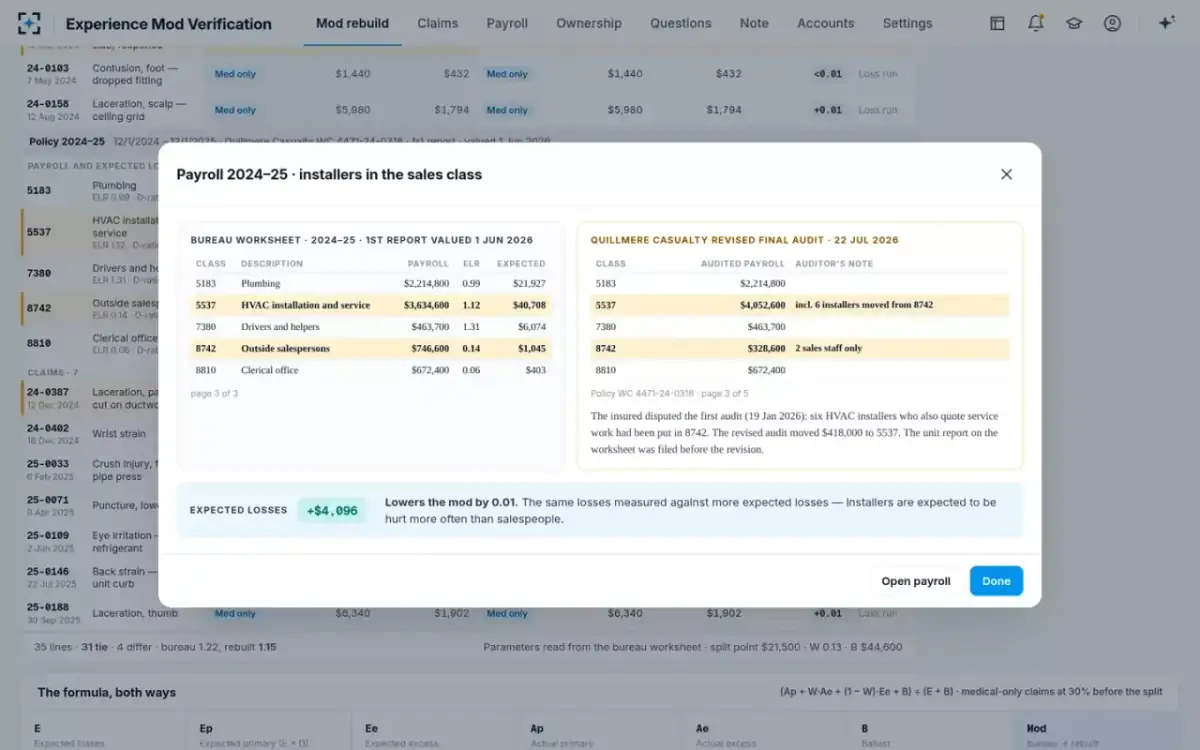This screenshot has height=750, width=1200.
Task: Select the 5537 HVAC row in bureau worksheet
Action: coord(370,305)
